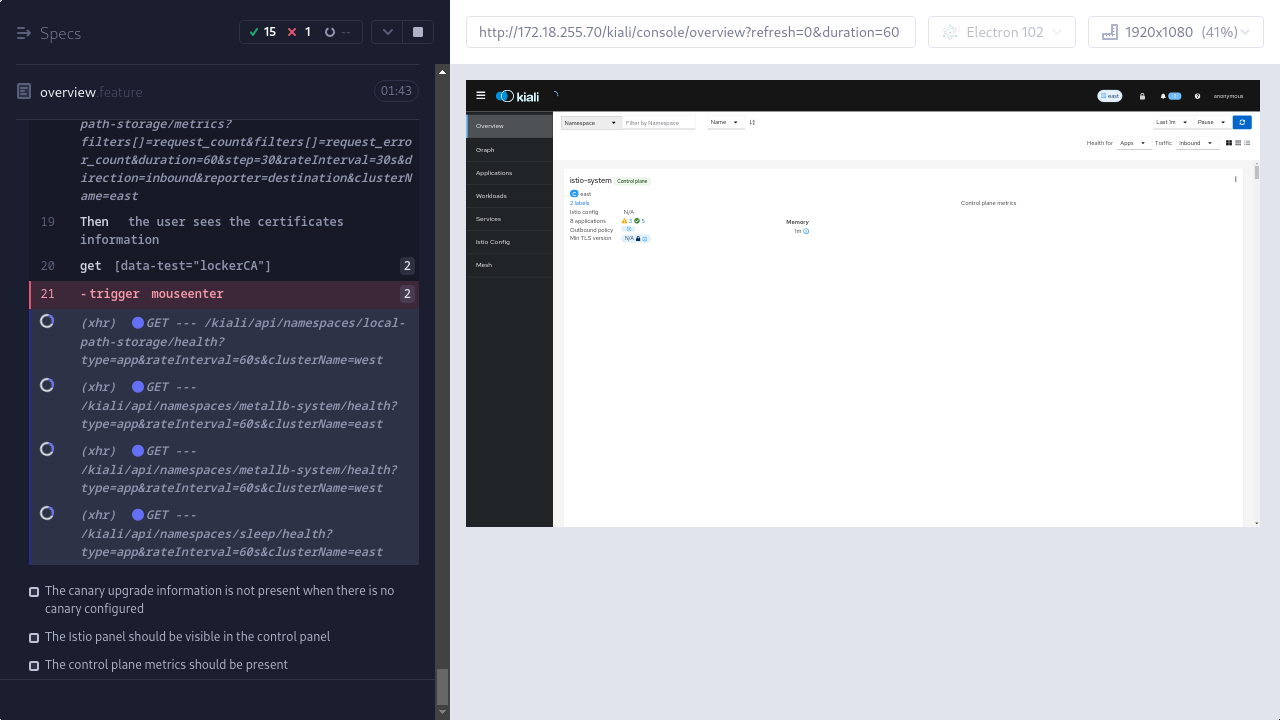Select the control plane metrics test
The image size is (1280, 720).
tap(166, 665)
